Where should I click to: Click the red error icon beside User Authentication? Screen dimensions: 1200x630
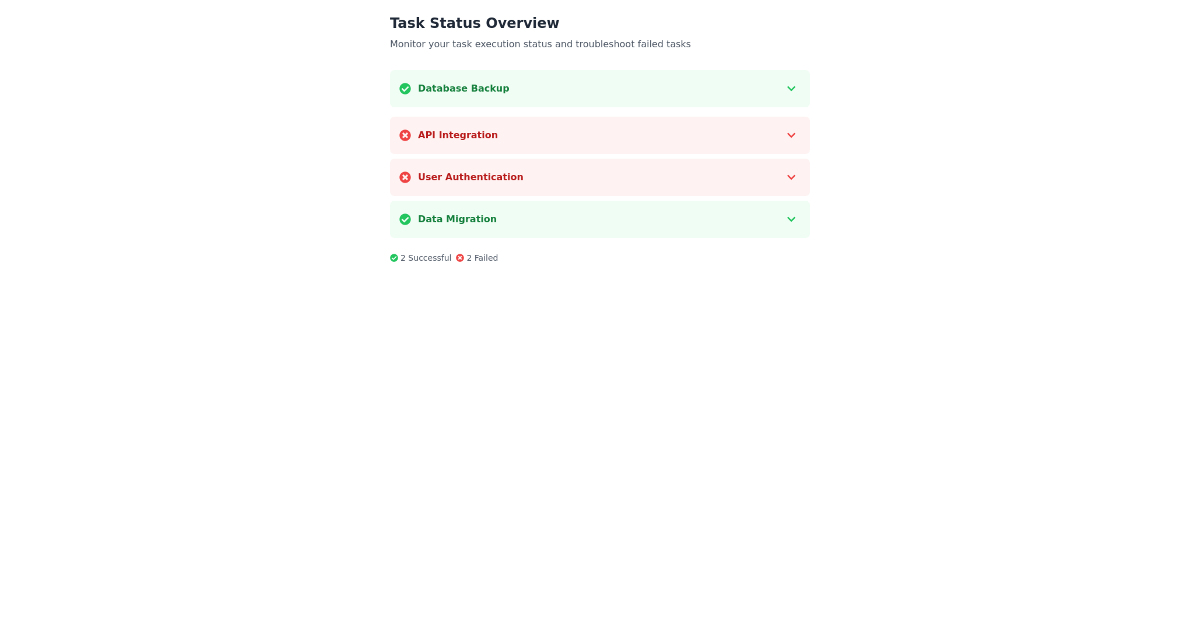(x=405, y=177)
